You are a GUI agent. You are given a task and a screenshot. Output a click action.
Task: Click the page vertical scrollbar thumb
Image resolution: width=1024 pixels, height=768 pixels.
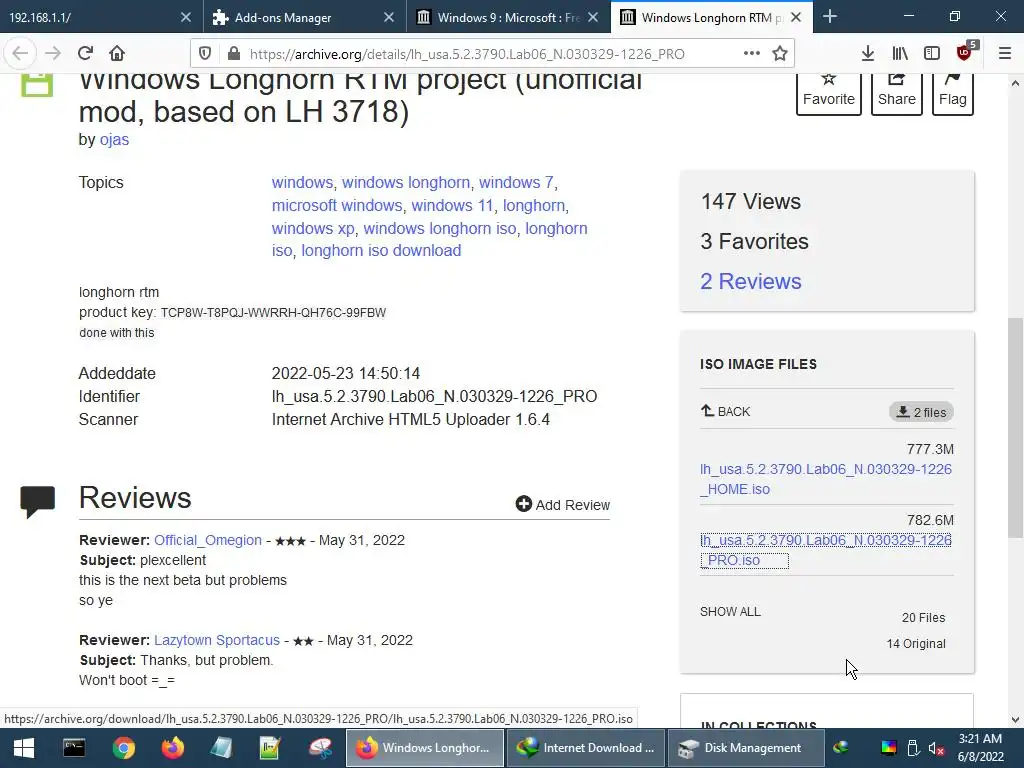point(1015,428)
